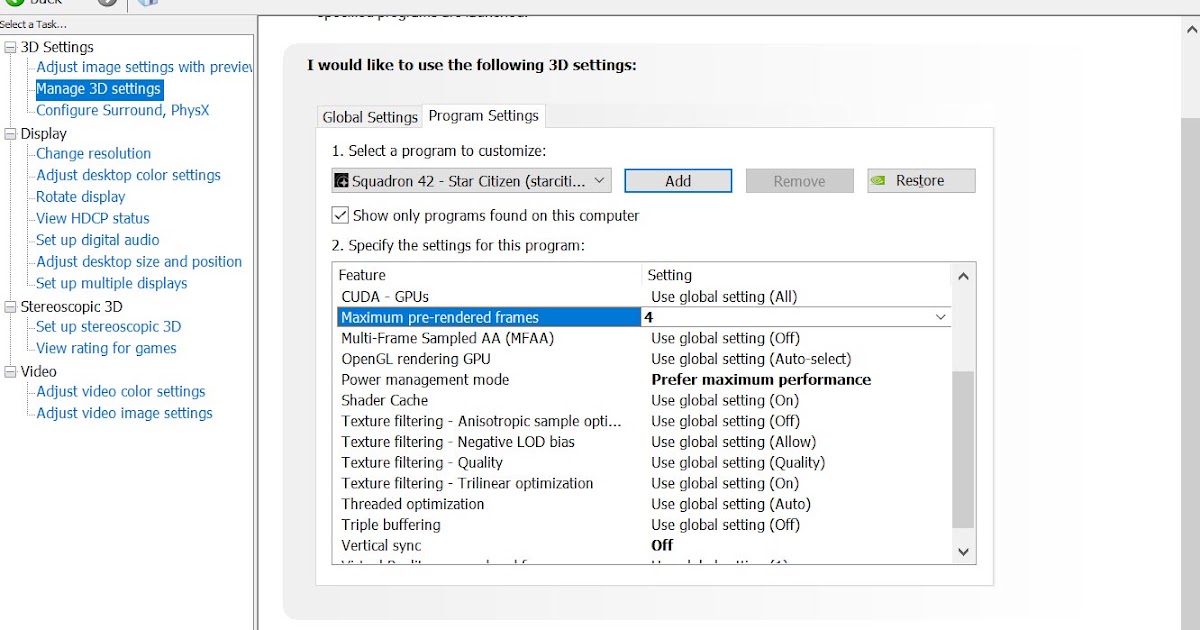
Task: Click the settings list scroll down arrow
Action: pyautogui.click(x=963, y=551)
